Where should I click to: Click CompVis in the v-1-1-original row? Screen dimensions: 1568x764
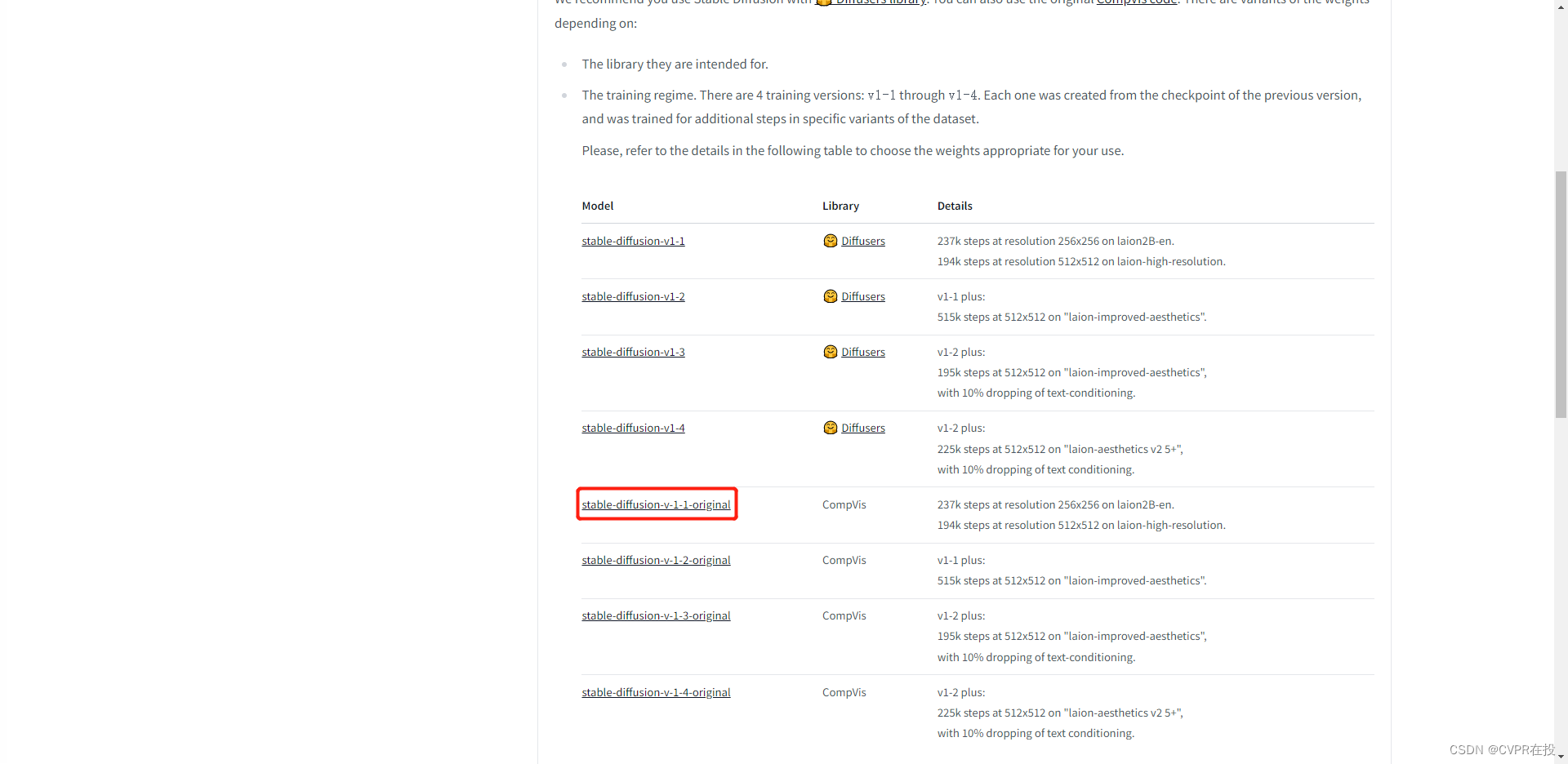coord(844,504)
